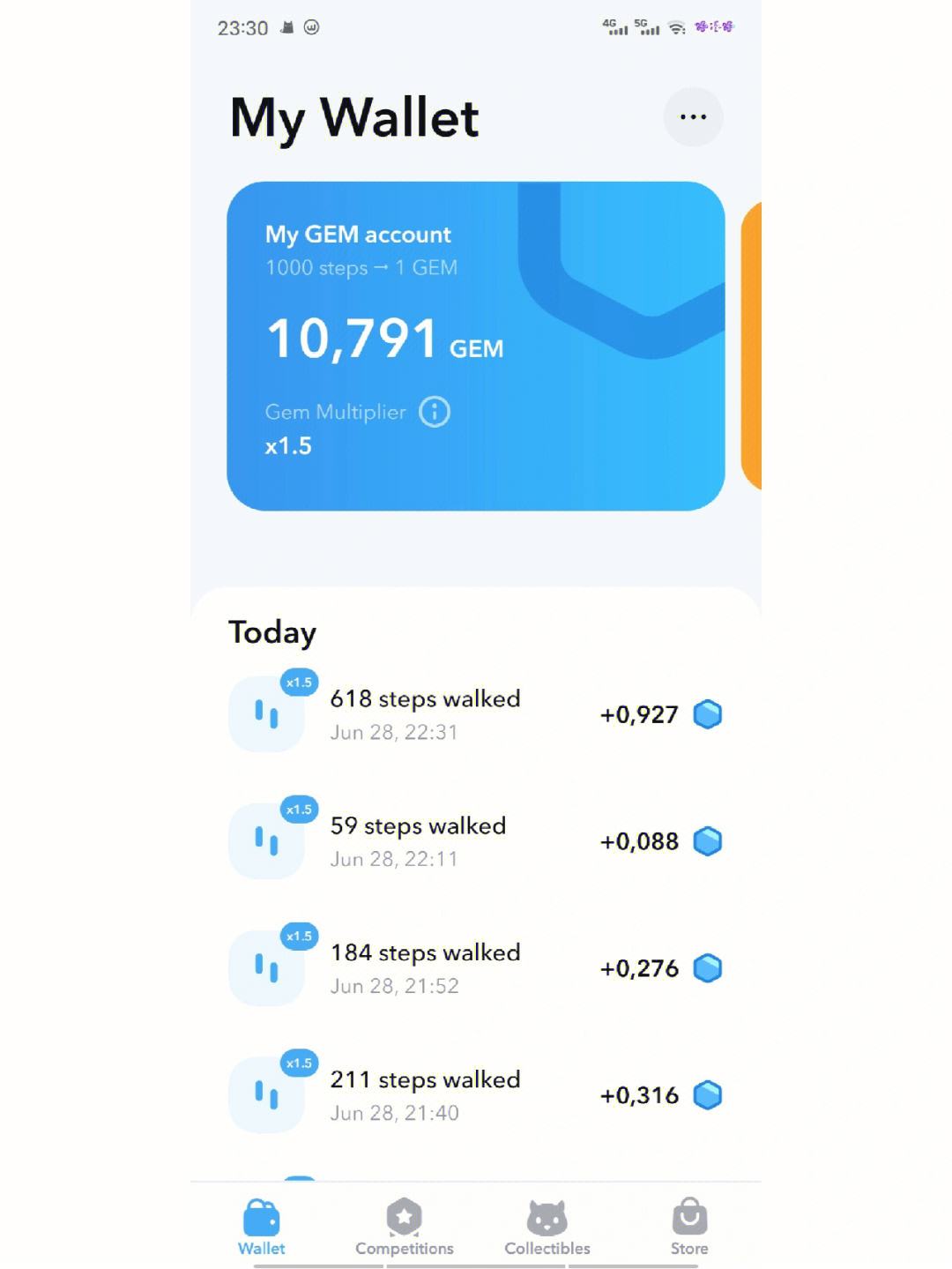The width and height of the screenshot is (952, 1269).
Task: Tap the gem icon next to +0,276
Action: 708,968
